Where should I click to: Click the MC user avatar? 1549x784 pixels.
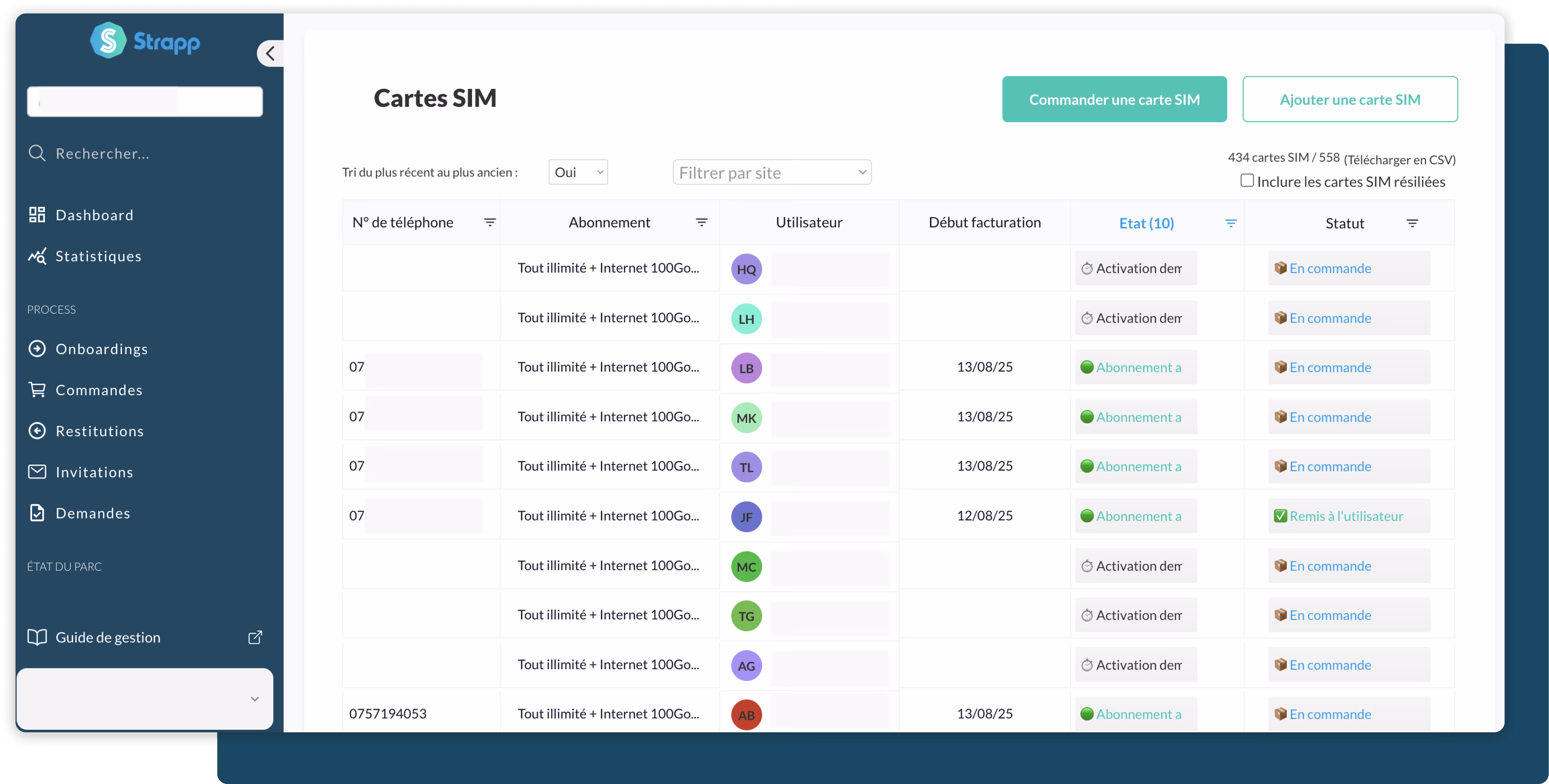click(746, 566)
